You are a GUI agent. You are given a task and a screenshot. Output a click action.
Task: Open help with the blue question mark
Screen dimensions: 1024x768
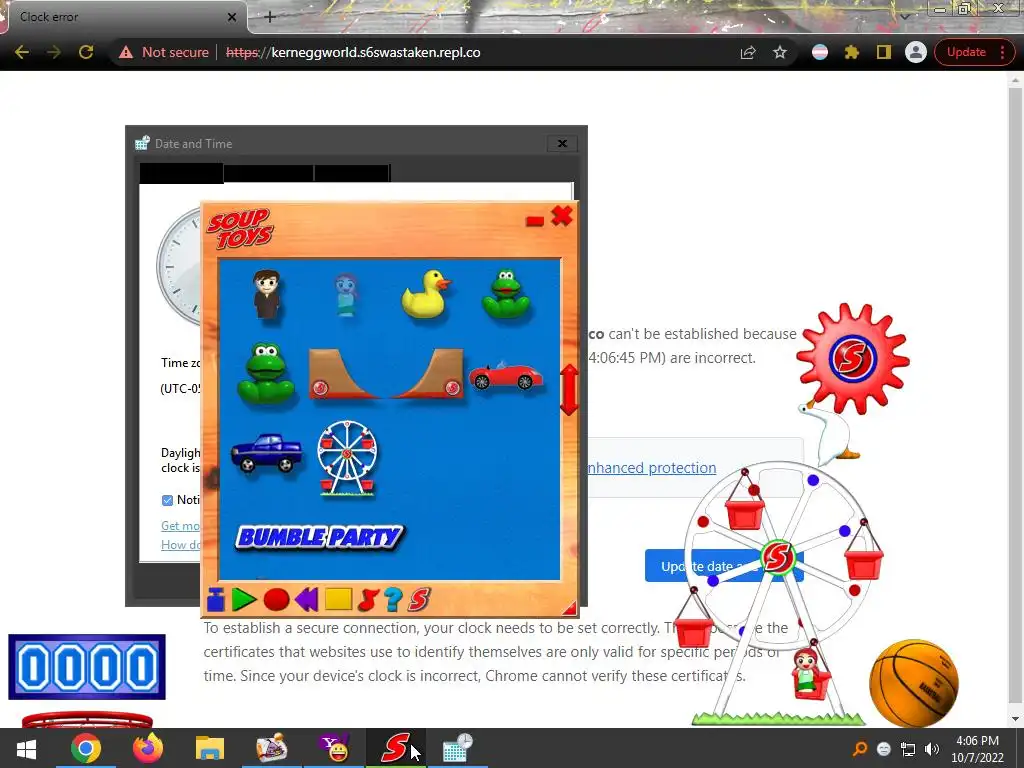(x=393, y=599)
